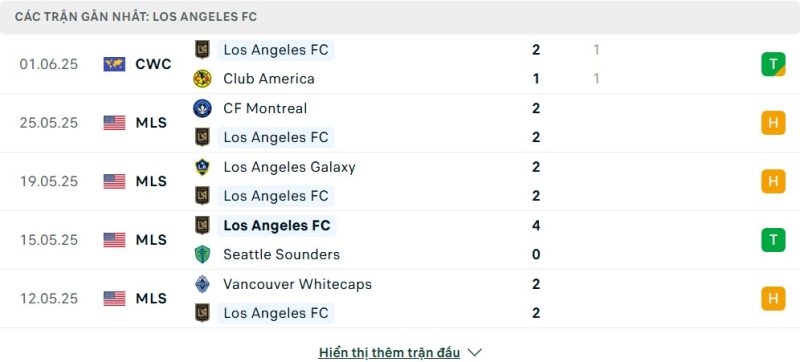
Task: Click the CWC competition label
Action: (x=154, y=64)
